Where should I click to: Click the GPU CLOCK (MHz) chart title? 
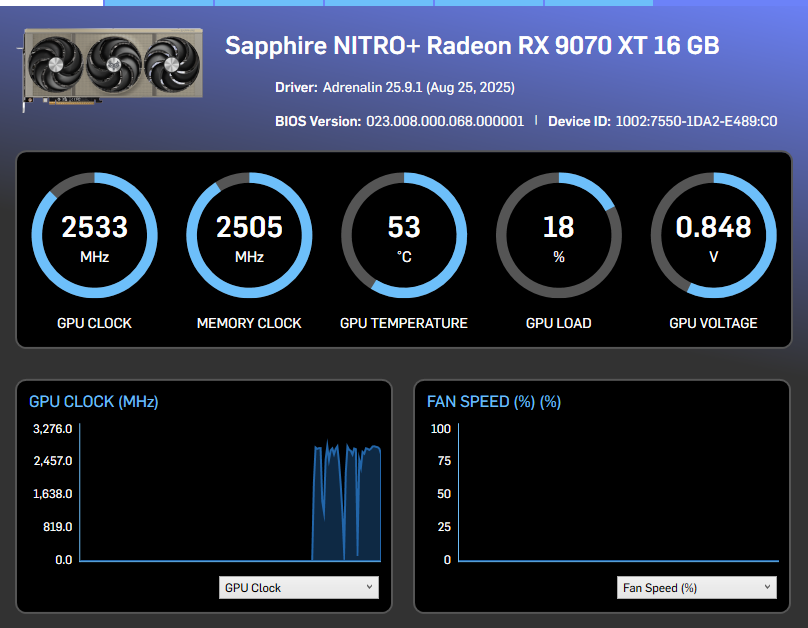(93, 402)
